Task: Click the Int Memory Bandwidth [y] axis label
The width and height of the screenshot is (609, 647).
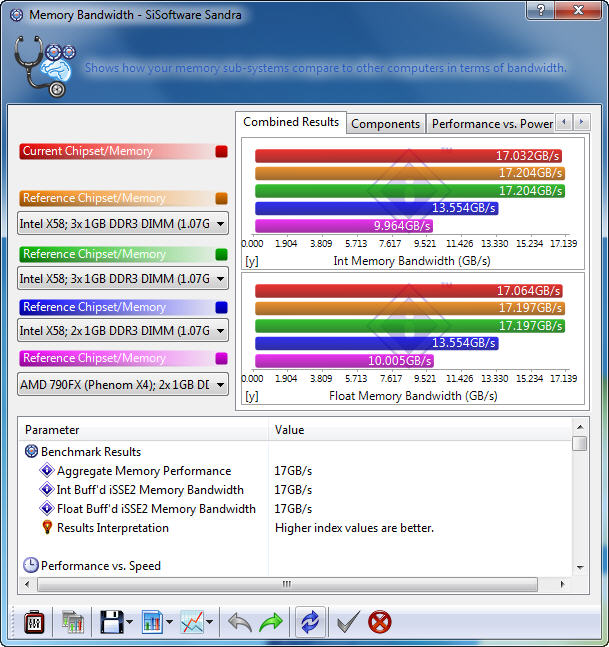Action: [x=252, y=261]
